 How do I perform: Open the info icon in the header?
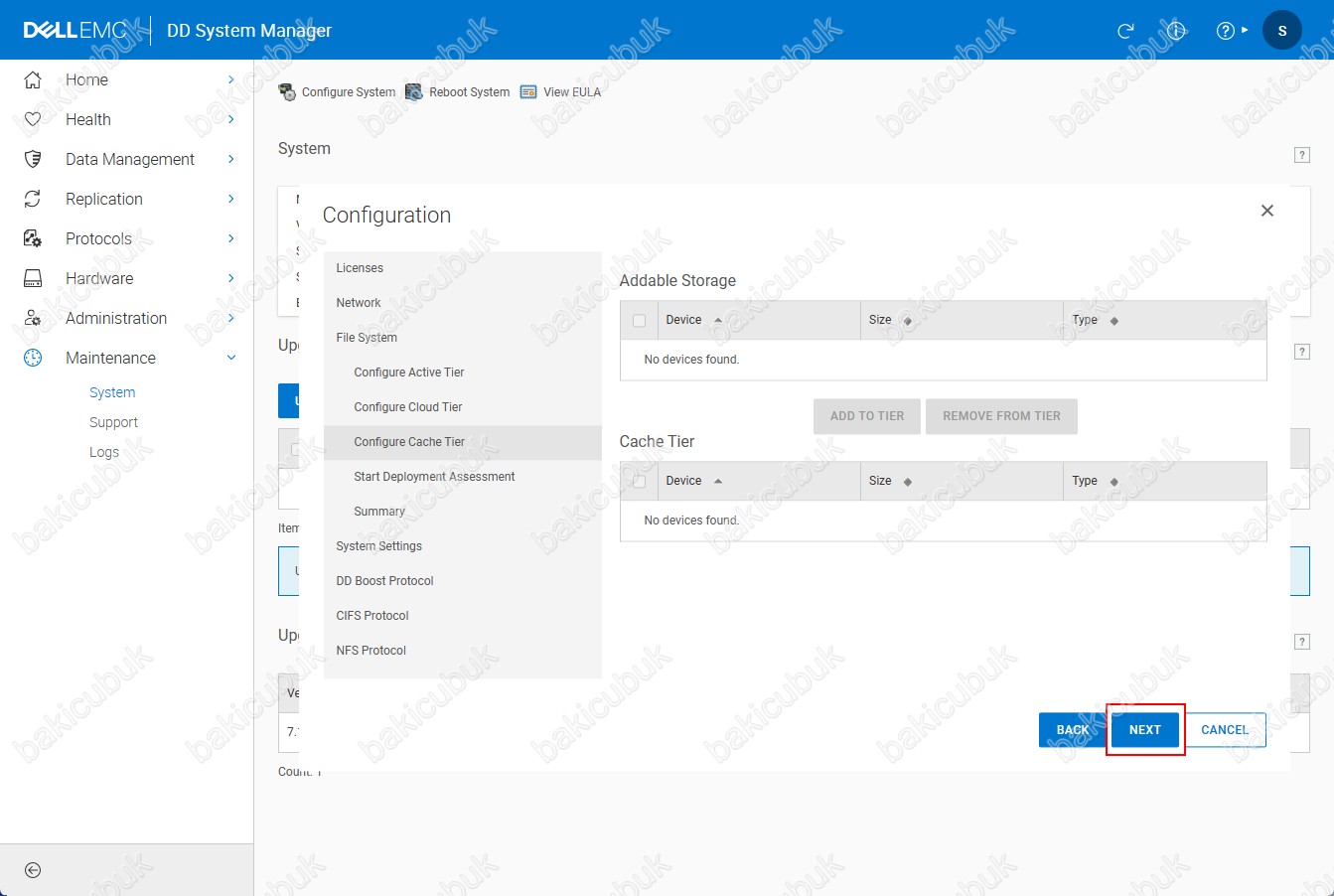coord(1176,31)
